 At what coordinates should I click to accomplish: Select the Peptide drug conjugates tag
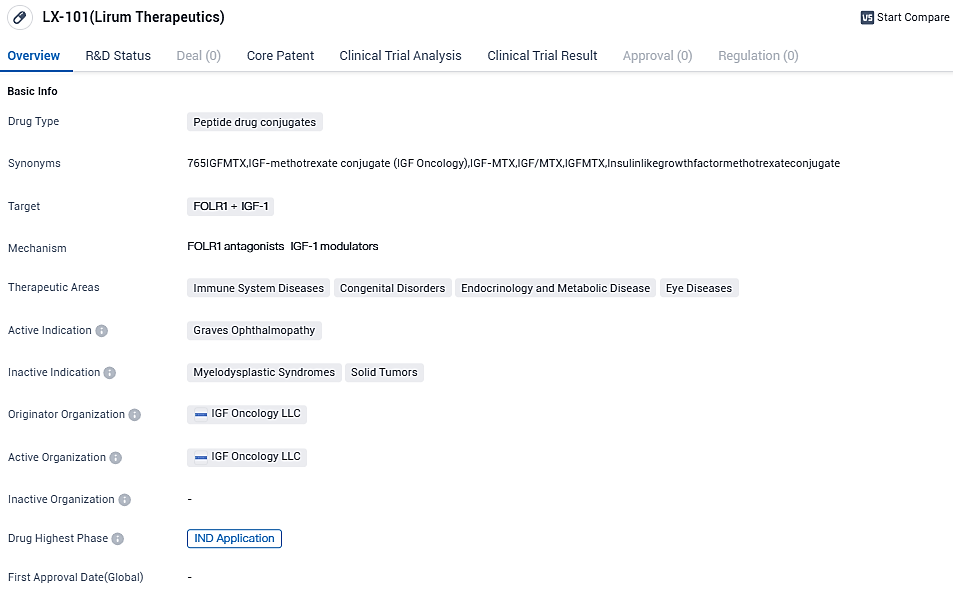coord(254,122)
